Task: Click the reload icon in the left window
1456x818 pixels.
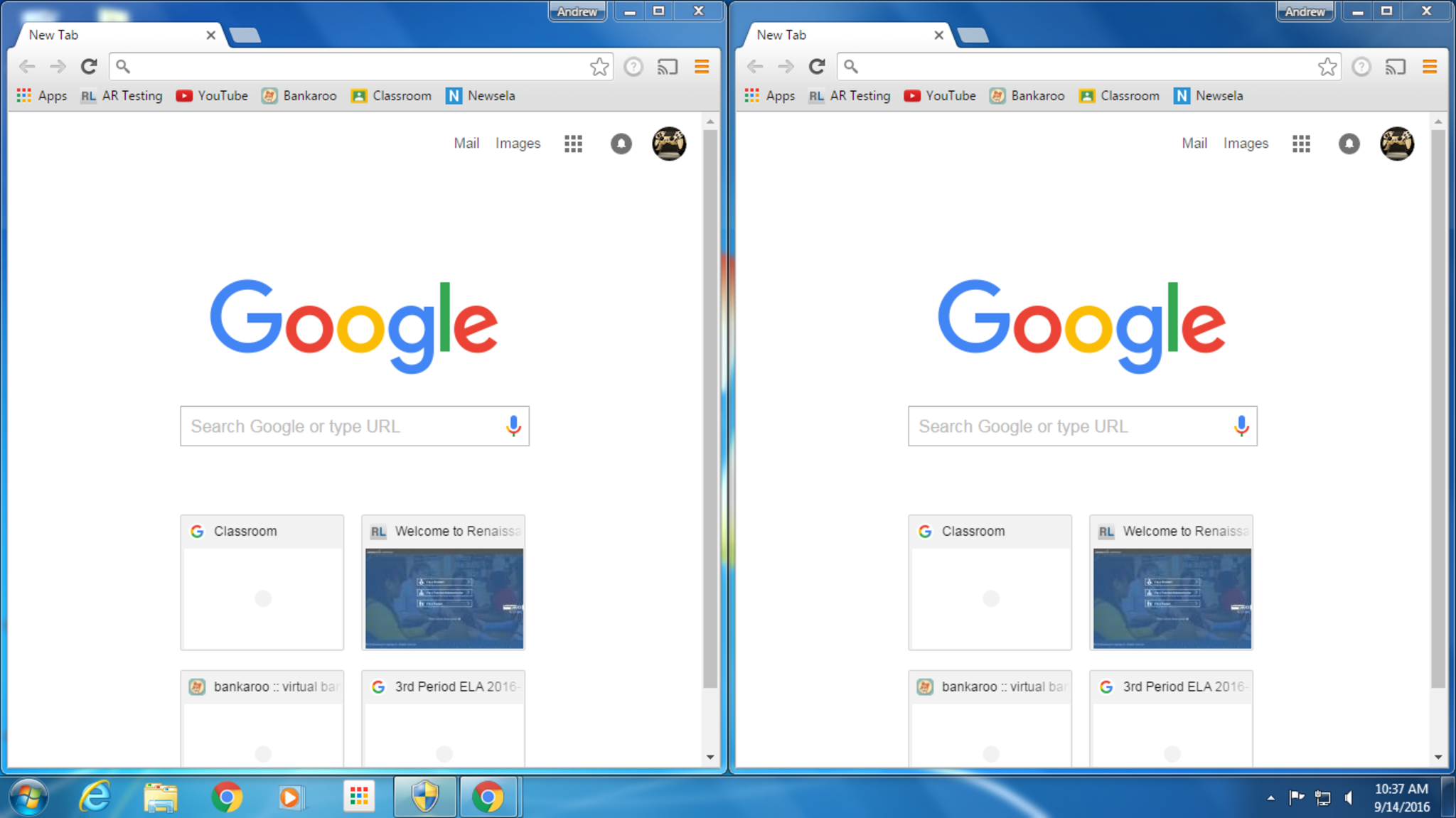Action: [89, 67]
